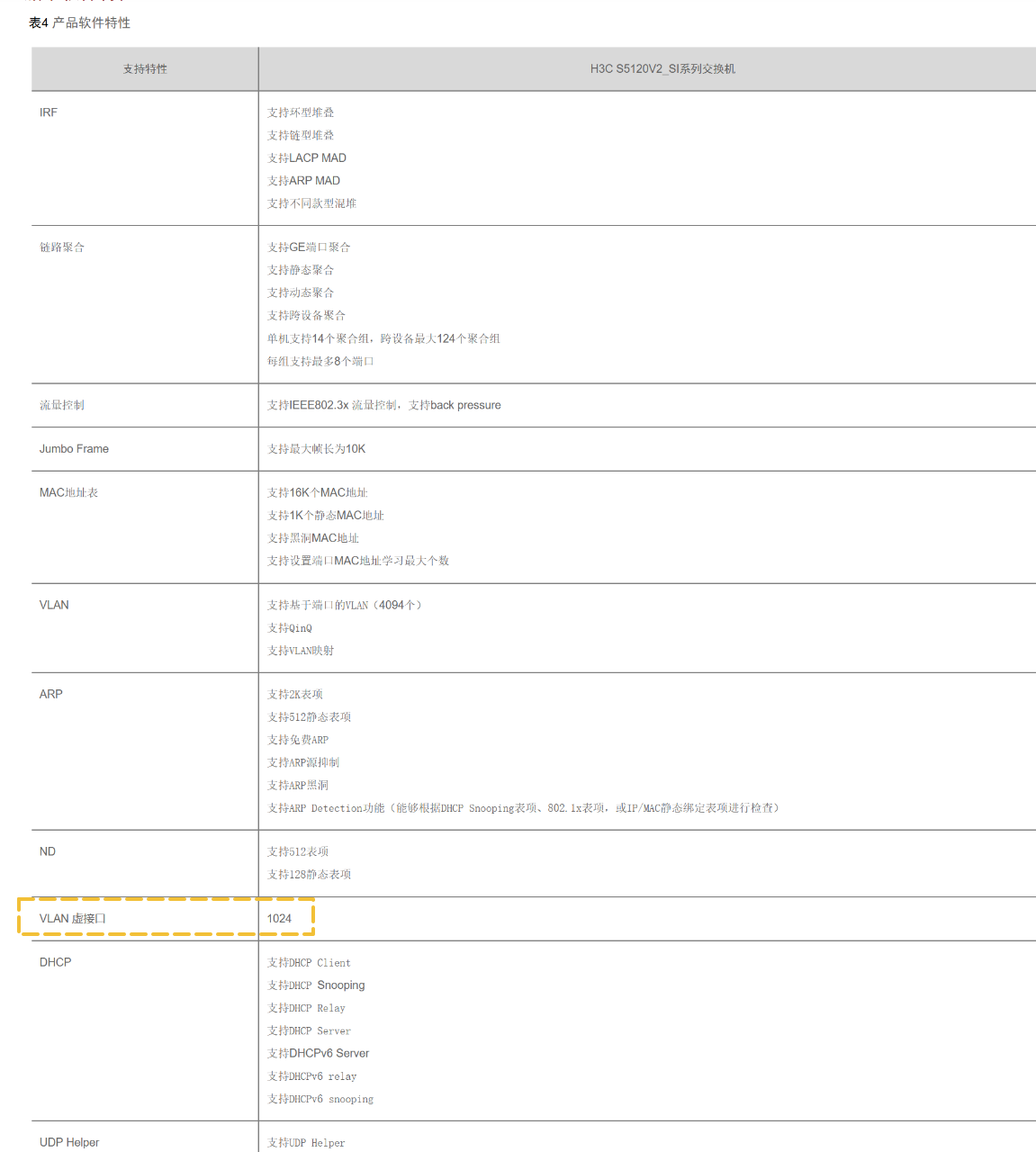Click the table caption 表4 产品软件特性
The height and width of the screenshot is (1152, 1036).
(79, 22)
